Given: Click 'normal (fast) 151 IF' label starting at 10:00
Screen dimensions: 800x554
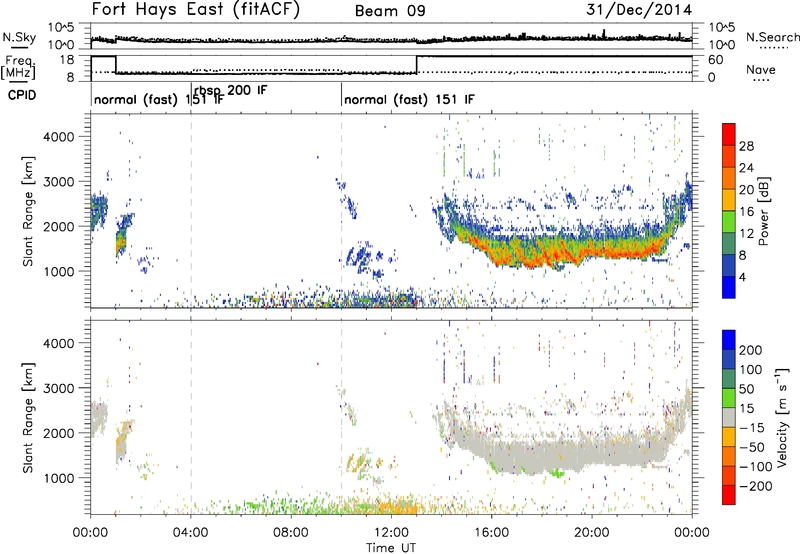Looking at the screenshot, I should click(x=409, y=99).
